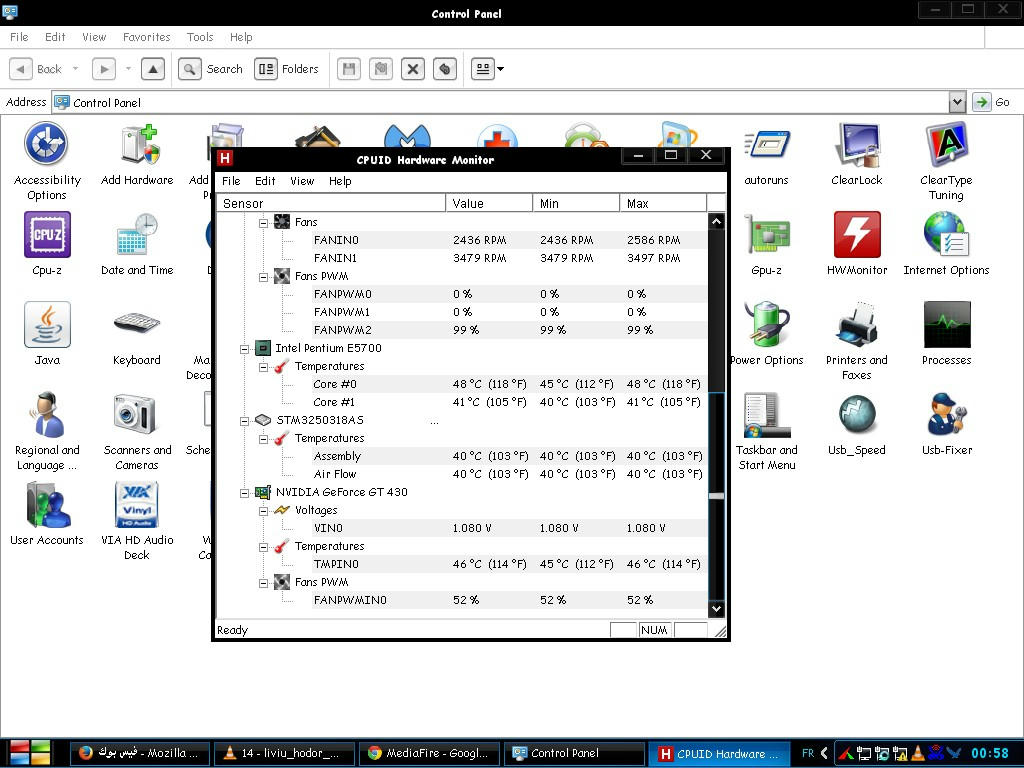This screenshot has width=1024, height=768.
Task: Open the Address bar dropdown arrow
Action: [x=957, y=102]
